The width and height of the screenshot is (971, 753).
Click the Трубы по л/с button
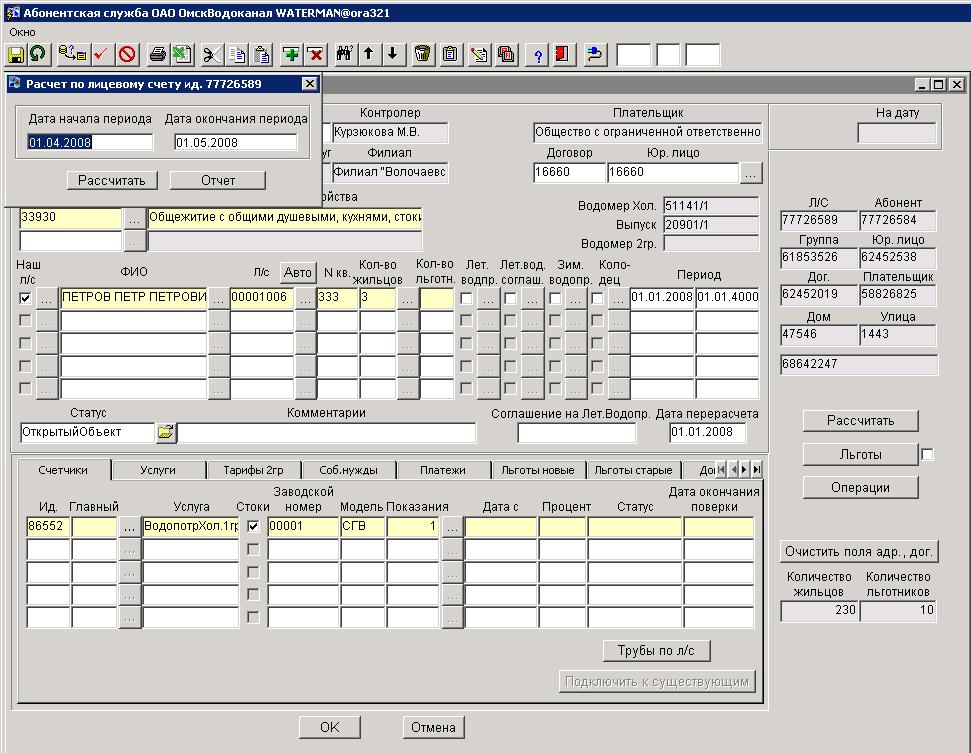click(x=657, y=651)
